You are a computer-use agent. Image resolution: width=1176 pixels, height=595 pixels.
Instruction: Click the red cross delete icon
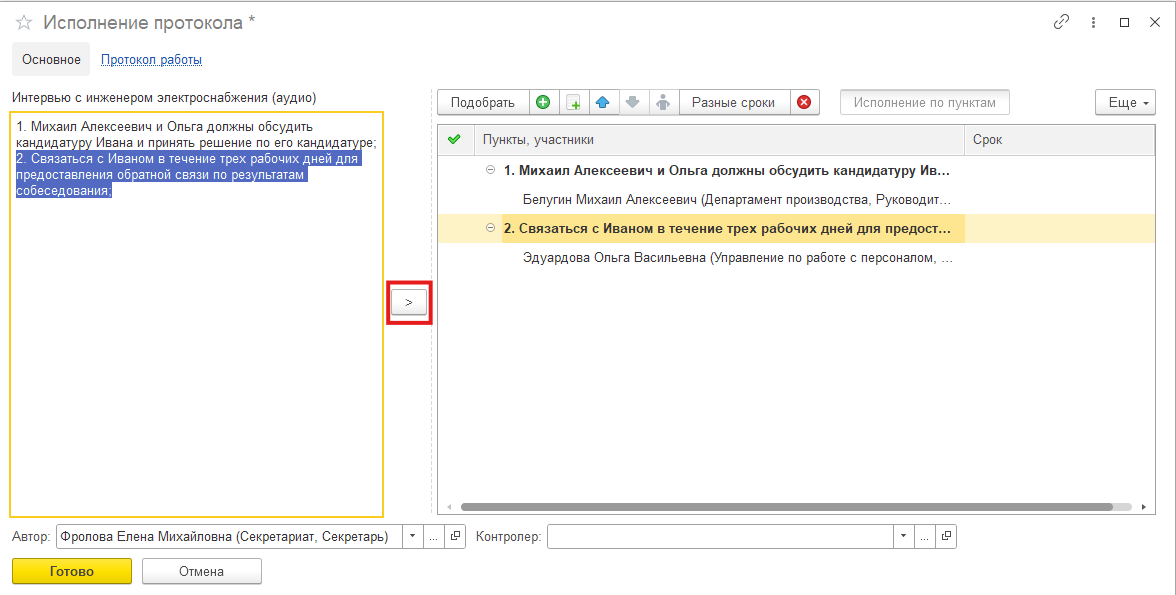[804, 103]
